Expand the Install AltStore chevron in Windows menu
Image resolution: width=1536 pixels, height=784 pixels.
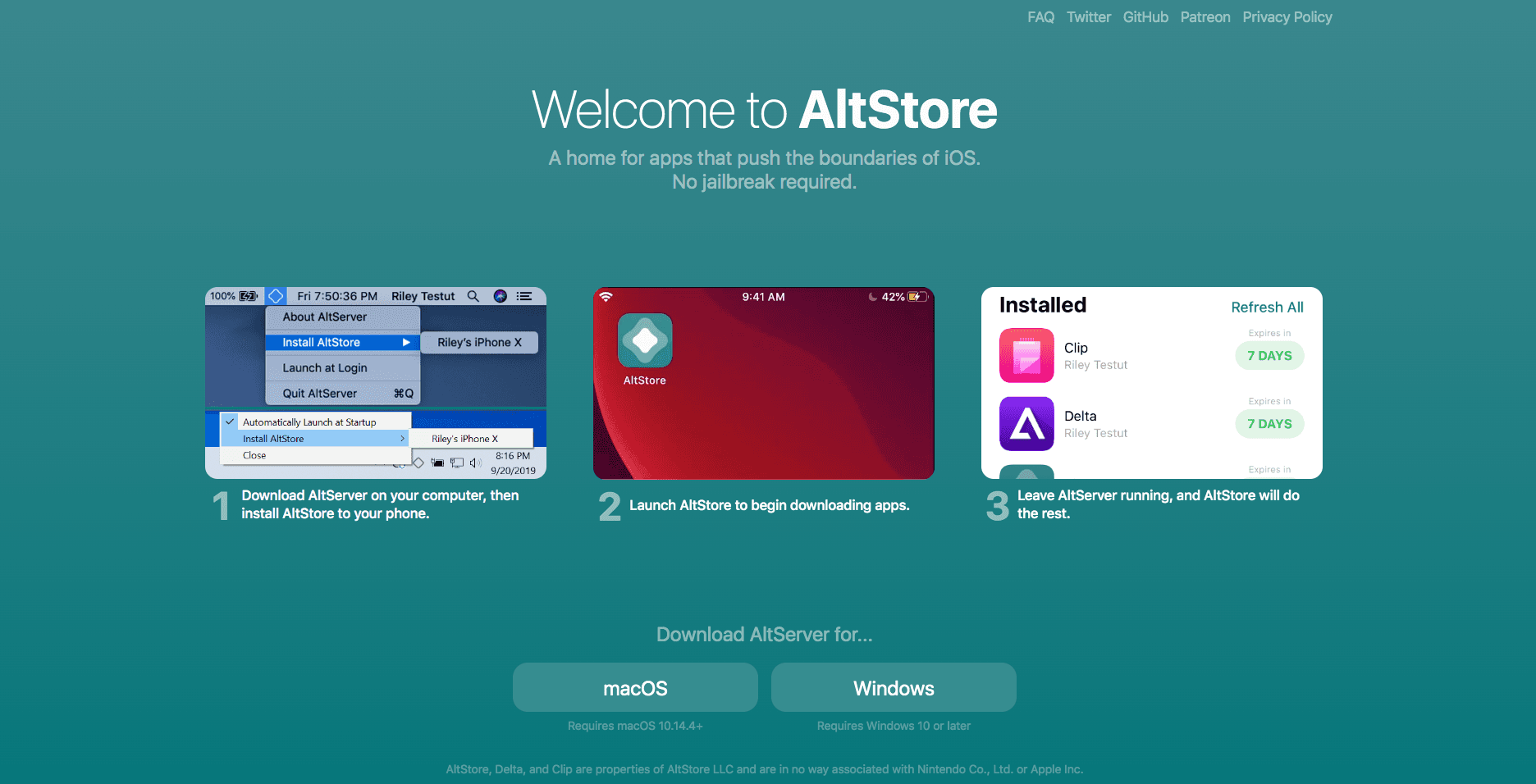402,439
